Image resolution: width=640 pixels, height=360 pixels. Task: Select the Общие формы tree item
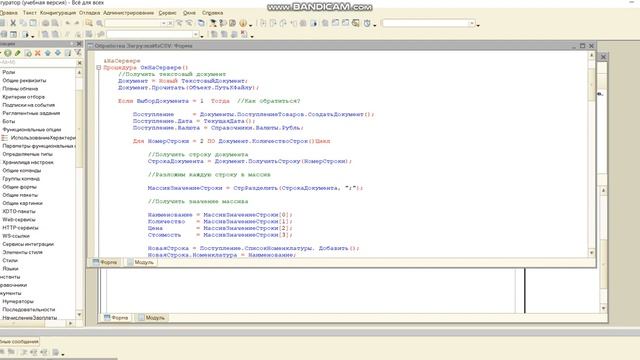pyautogui.click(x=19, y=187)
